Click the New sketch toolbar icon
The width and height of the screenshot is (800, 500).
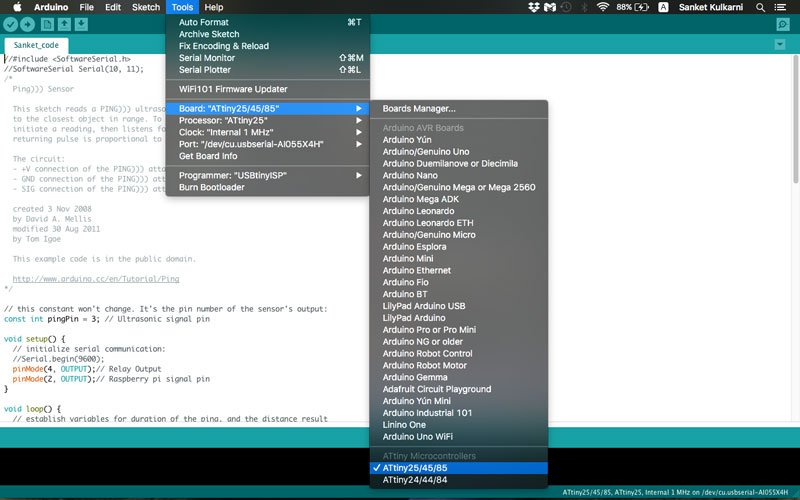click(x=47, y=24)
